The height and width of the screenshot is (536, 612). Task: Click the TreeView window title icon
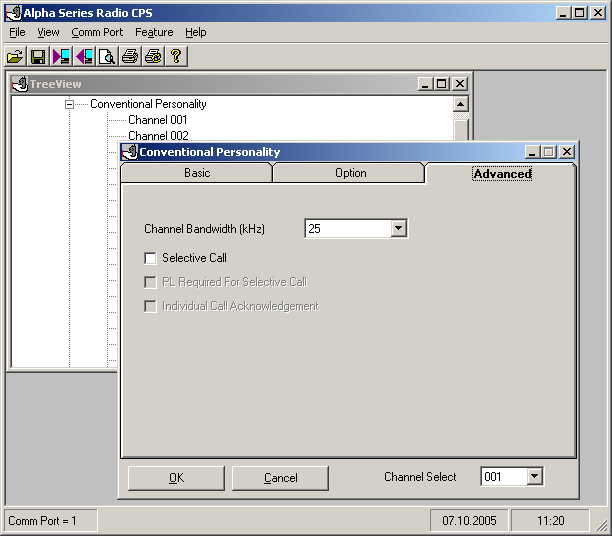tap(20, 84)
